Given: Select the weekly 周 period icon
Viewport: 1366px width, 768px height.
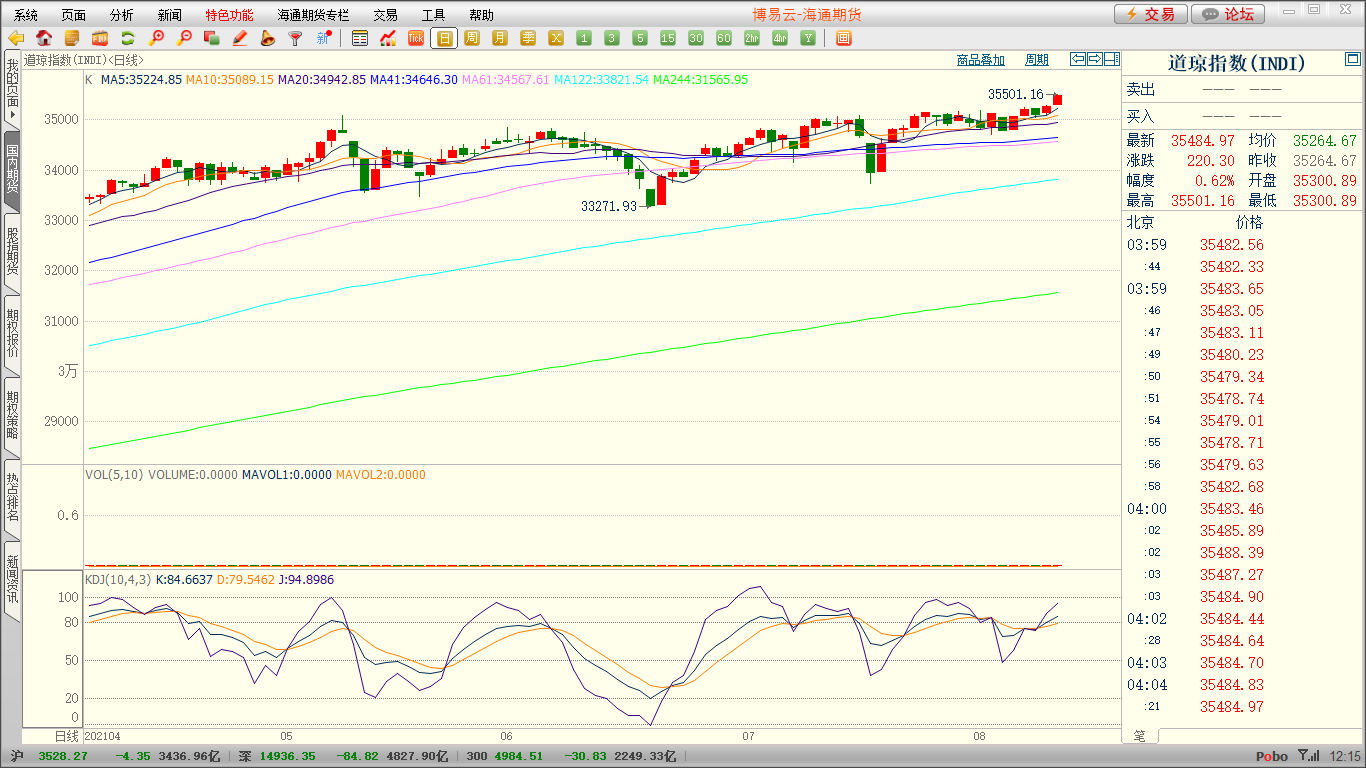Looking at the screenshot, I should [x=472, y=38].
